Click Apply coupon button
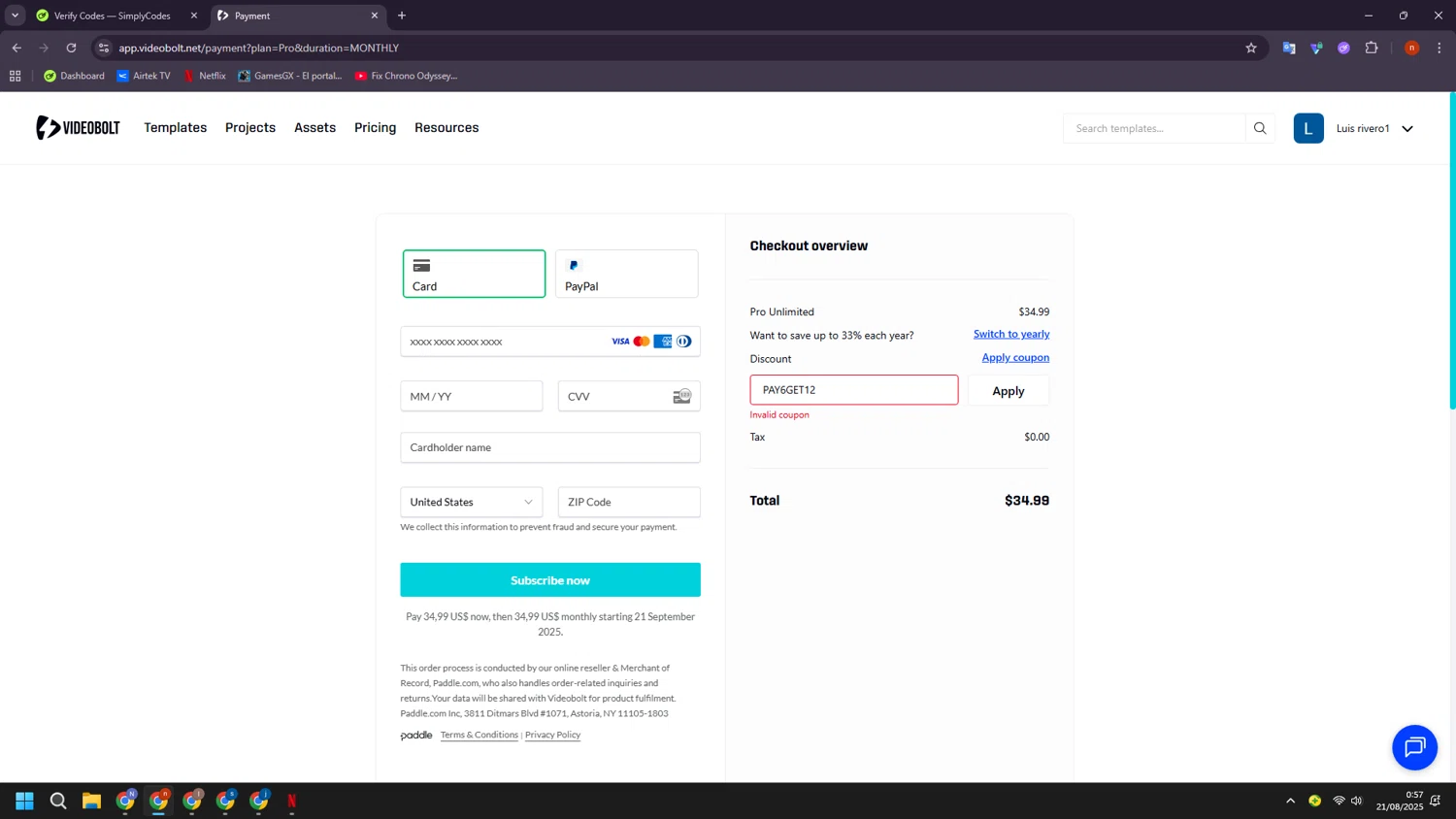Viewport: 1456px width, 819px height. (x=1009, y=391)
